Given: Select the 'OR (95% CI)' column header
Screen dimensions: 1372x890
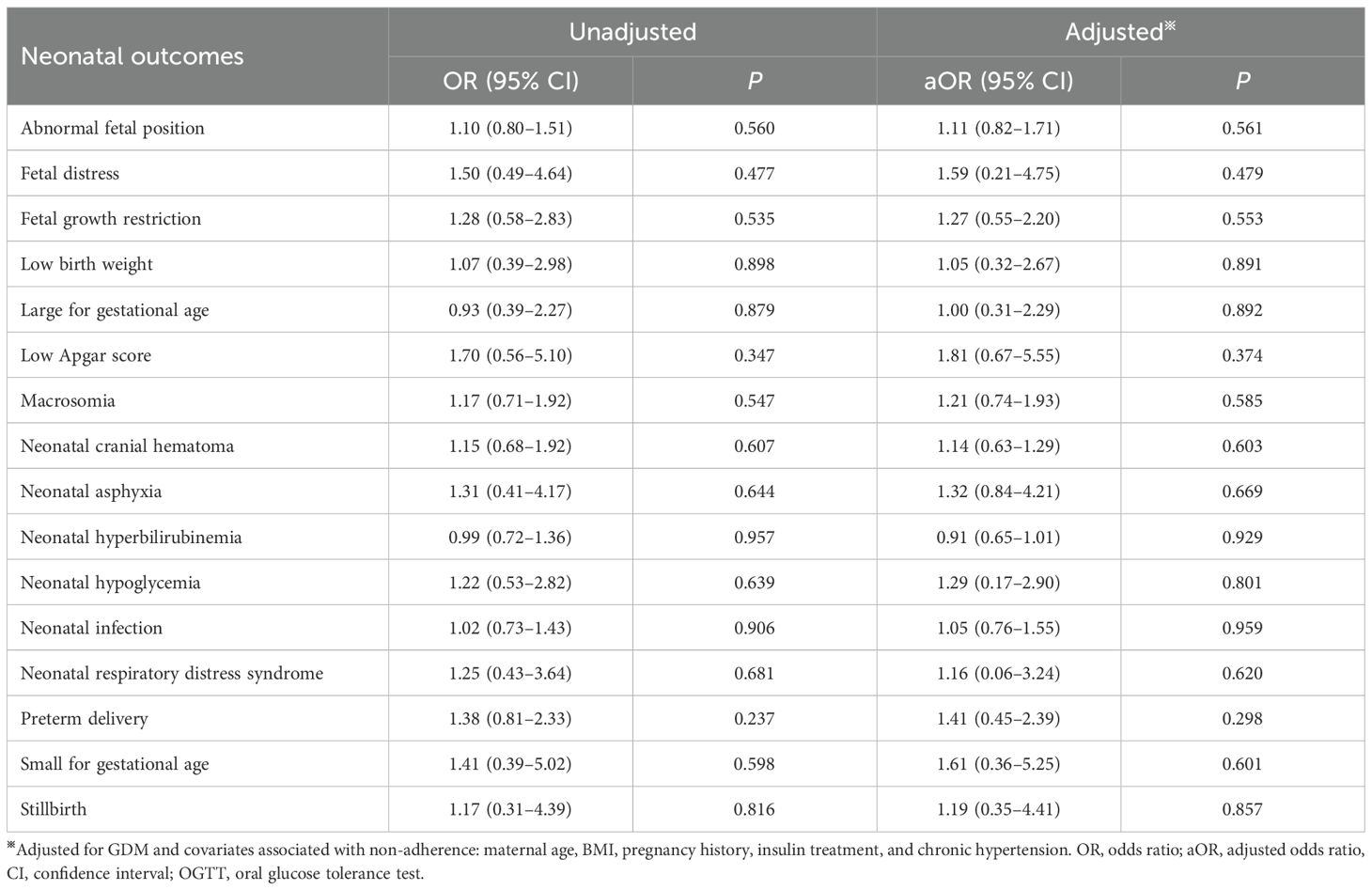Looking at the screenshot, I should coord(510,81).
